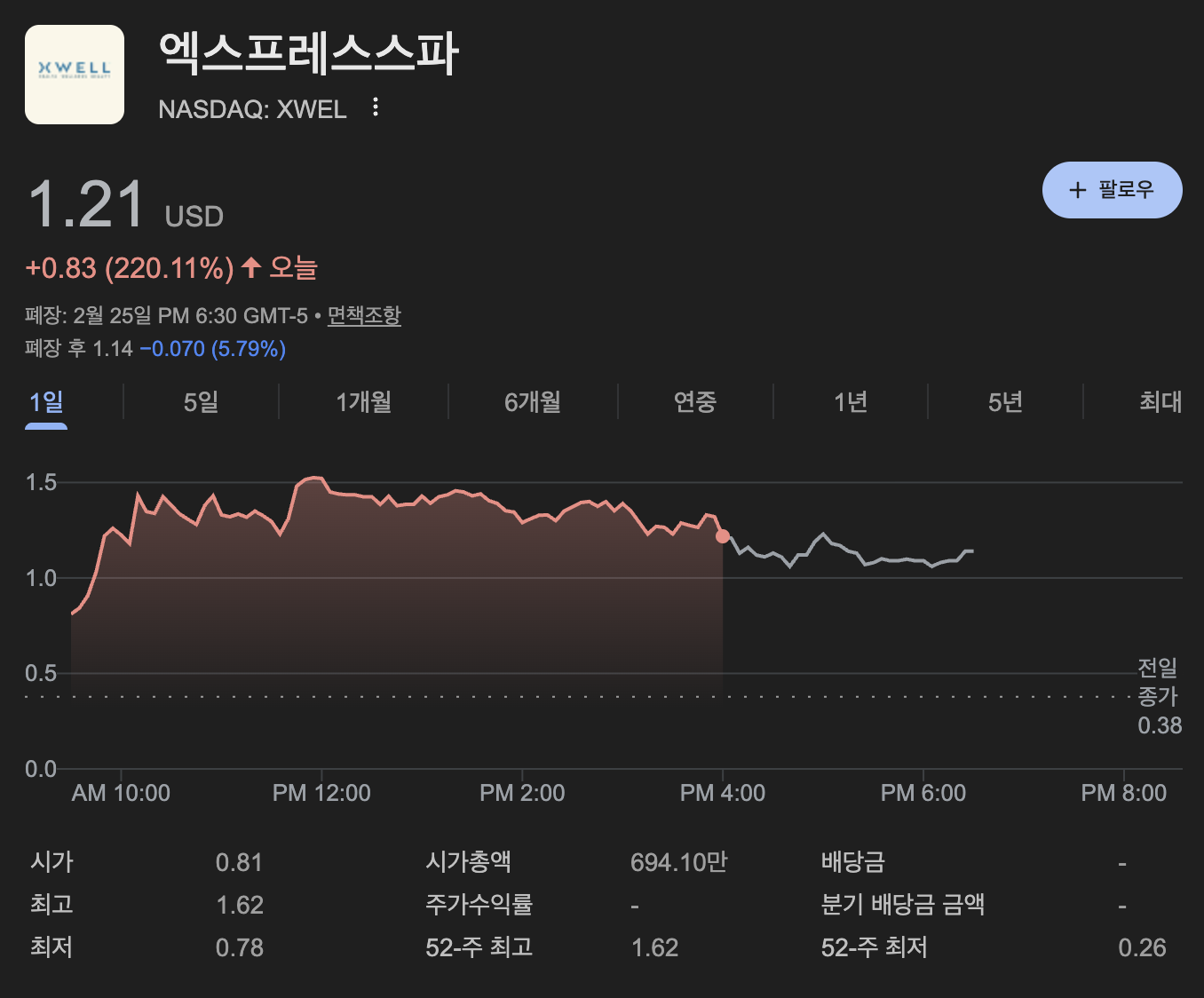Screen dimensions: 1204x998
Task: Click the 1.5 y-axis label
Action: (x=41, y=482)
